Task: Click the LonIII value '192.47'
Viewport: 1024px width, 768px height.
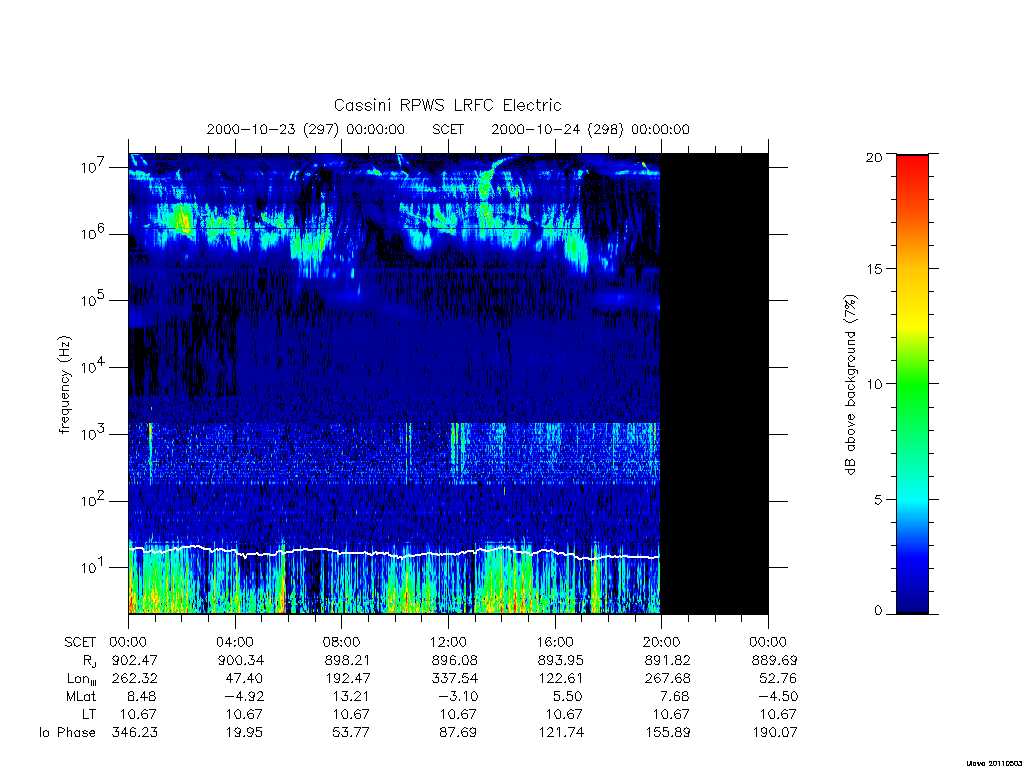Action: point(347,679)
